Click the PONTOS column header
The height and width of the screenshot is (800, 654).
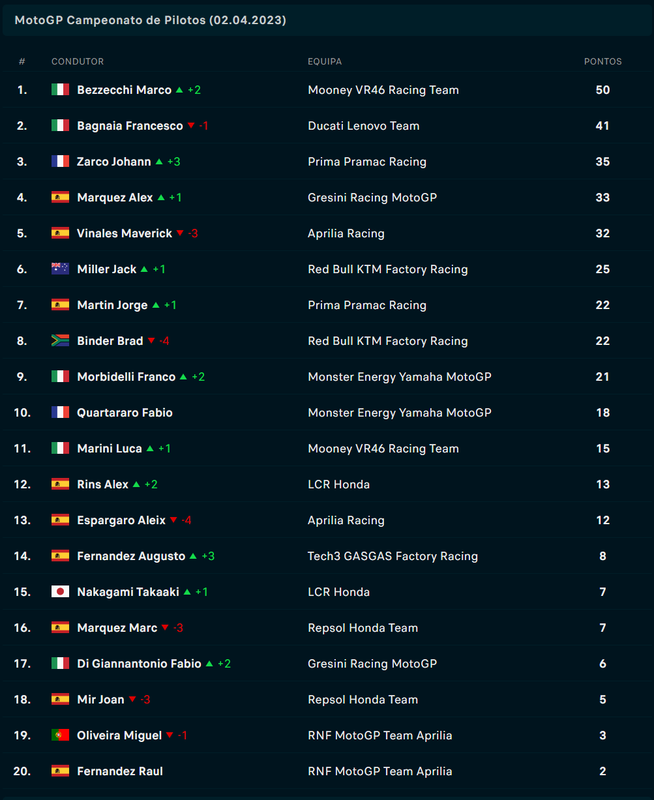603,61
